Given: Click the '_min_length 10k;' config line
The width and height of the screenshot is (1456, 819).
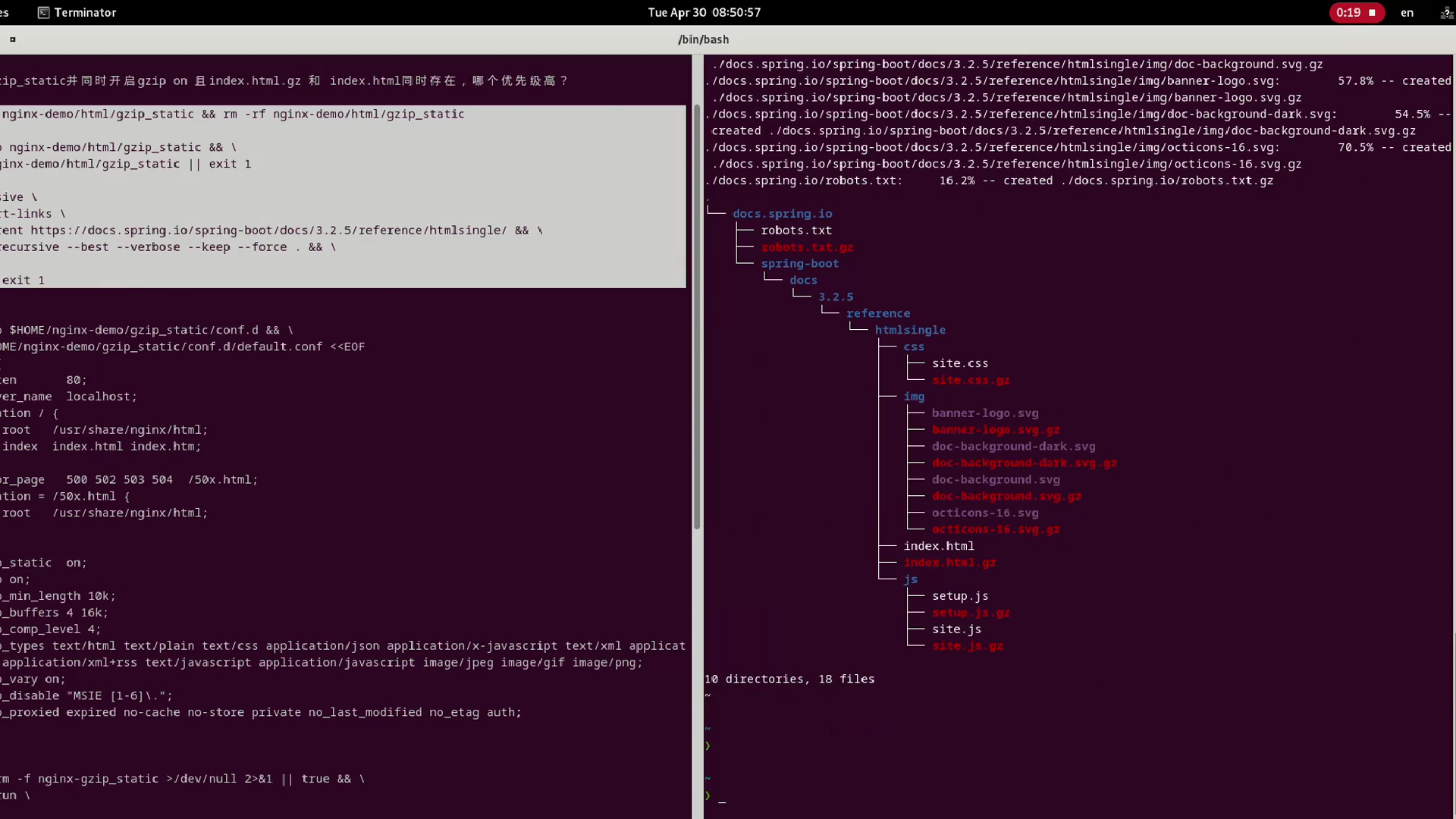Looking at the screenshot, I should (x=58, y=596).
